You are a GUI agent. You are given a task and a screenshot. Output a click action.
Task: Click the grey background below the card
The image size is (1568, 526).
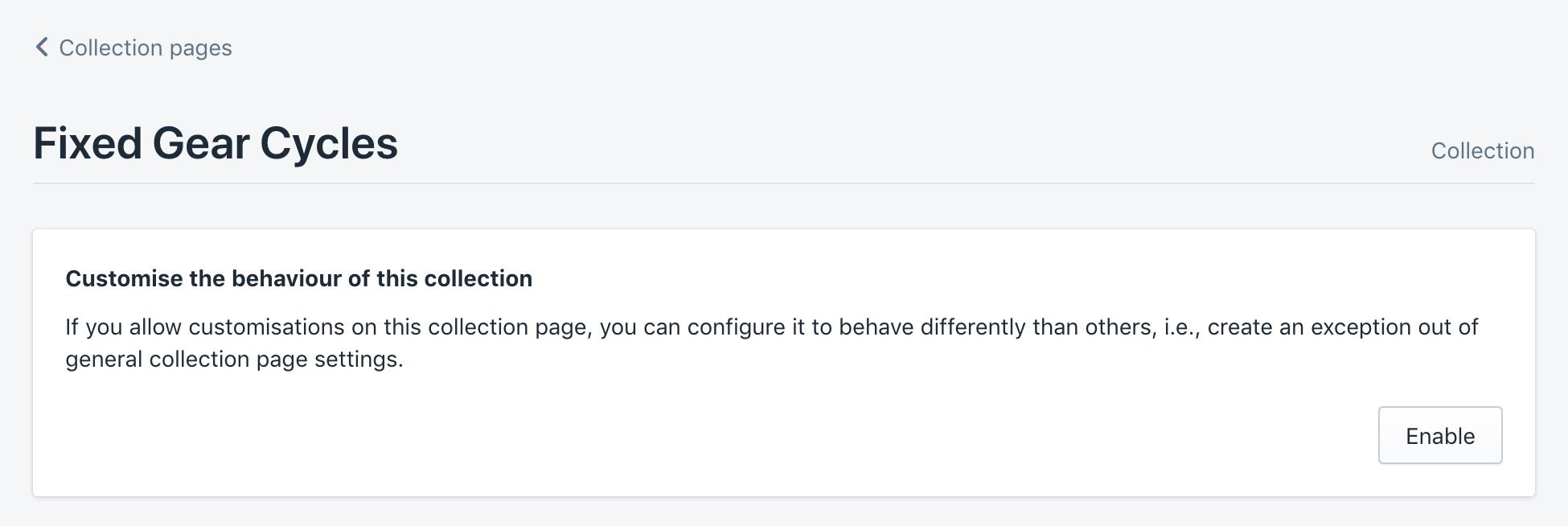click(784, 512)
